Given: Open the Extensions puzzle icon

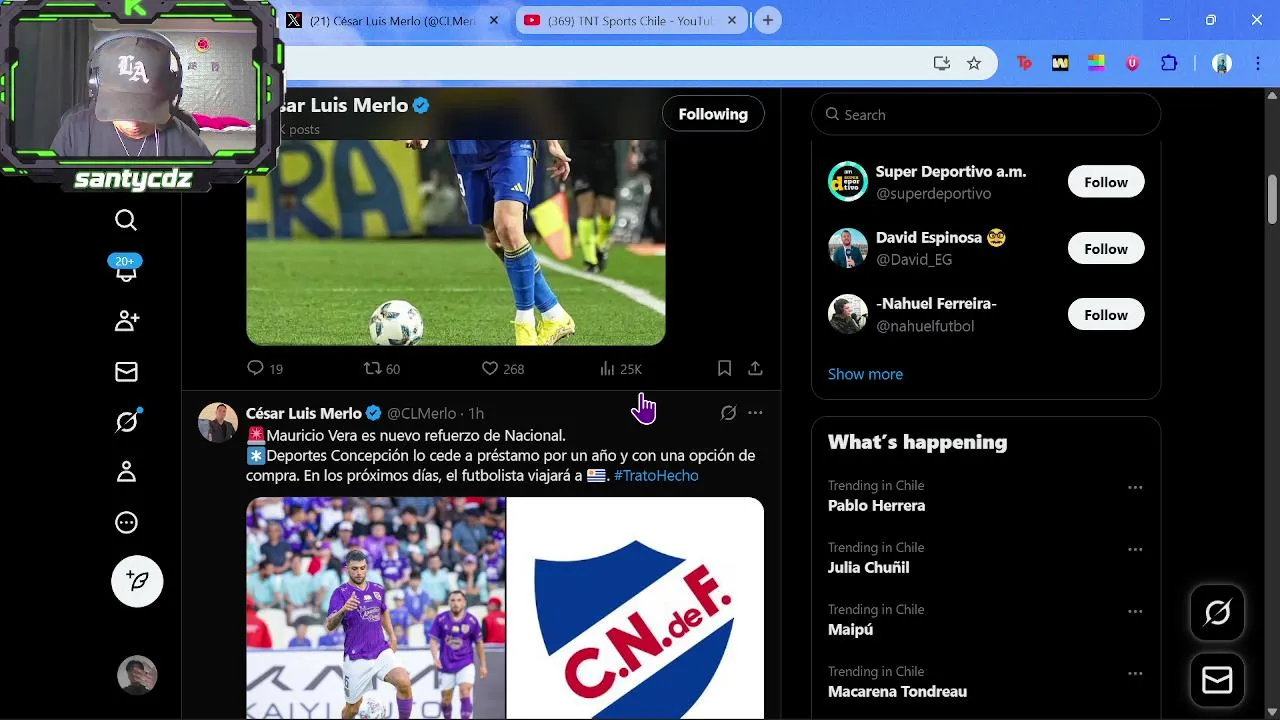Looking at the screenshot, I should pyautogui.click(x=1169, y=63).
